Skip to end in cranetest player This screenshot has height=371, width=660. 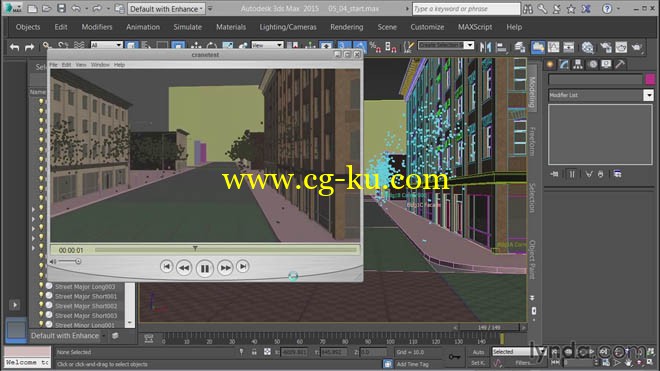243,266
